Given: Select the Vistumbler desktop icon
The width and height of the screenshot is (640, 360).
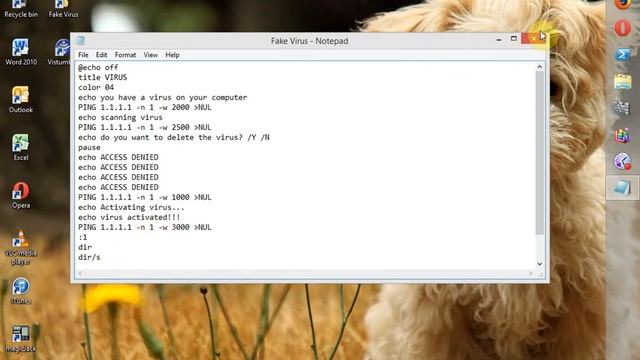Looking at the screenshot, I should (60, 52).
